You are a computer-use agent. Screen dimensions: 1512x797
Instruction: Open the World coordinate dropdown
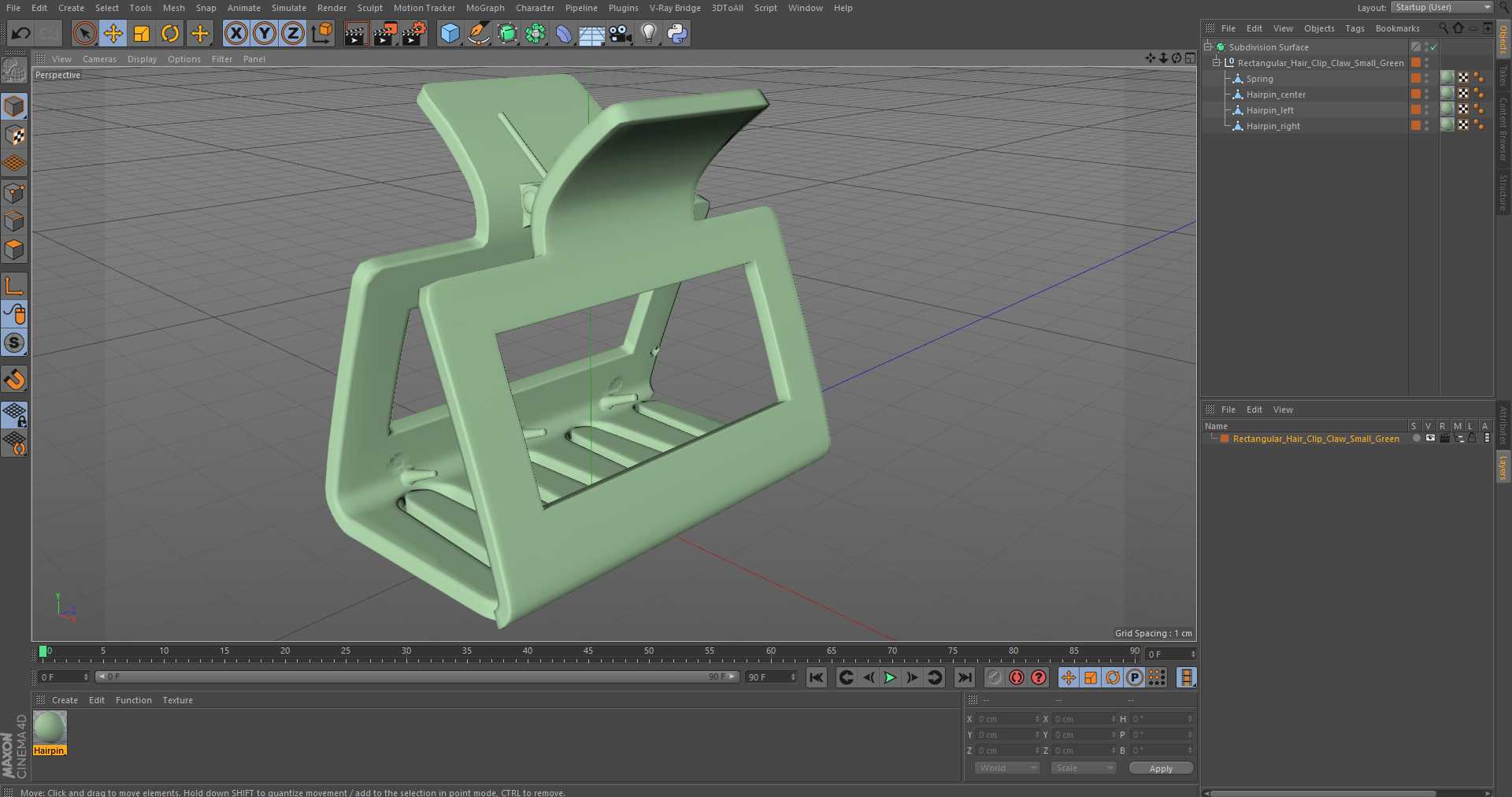(1007, 768)
